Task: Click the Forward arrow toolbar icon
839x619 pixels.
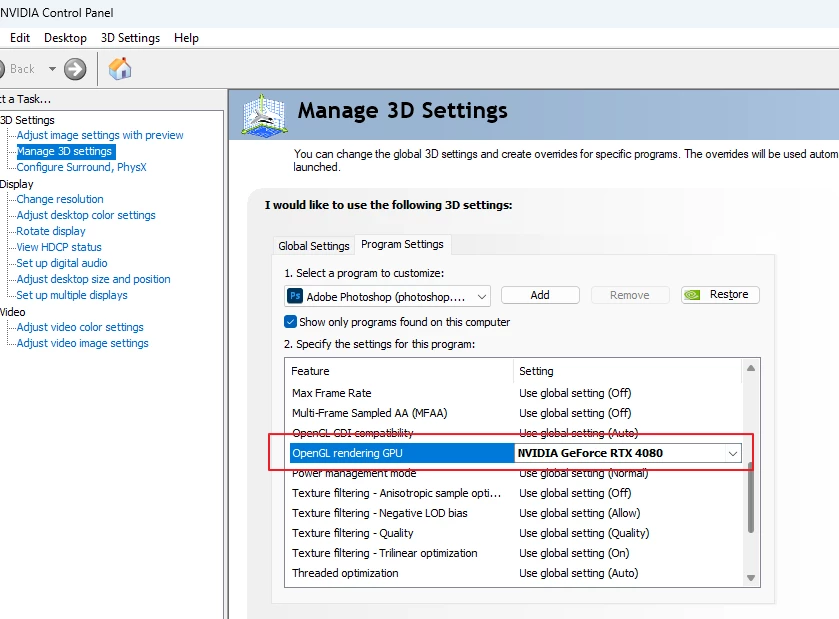Action: (75, 69)
